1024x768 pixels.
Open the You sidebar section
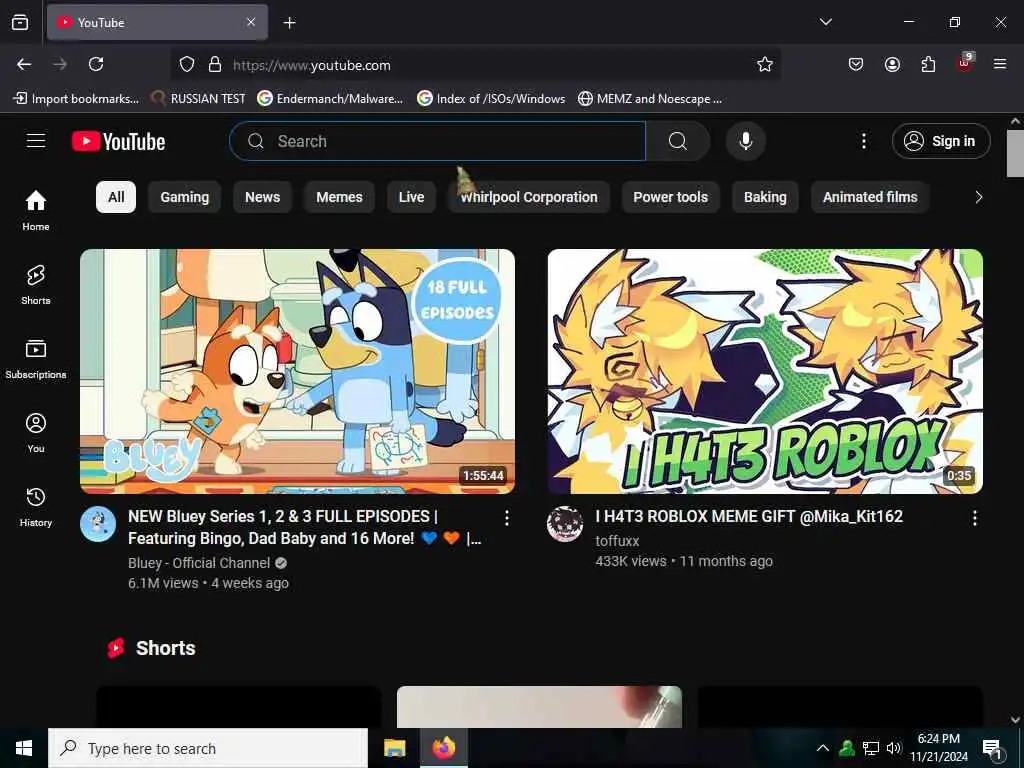(36, 432)
